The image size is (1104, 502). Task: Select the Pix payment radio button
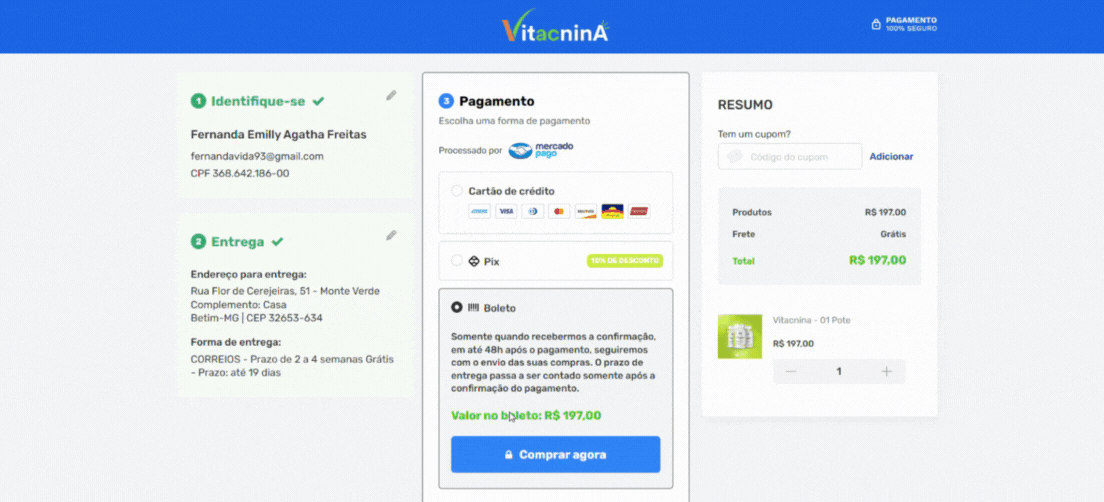pos(456,261)
